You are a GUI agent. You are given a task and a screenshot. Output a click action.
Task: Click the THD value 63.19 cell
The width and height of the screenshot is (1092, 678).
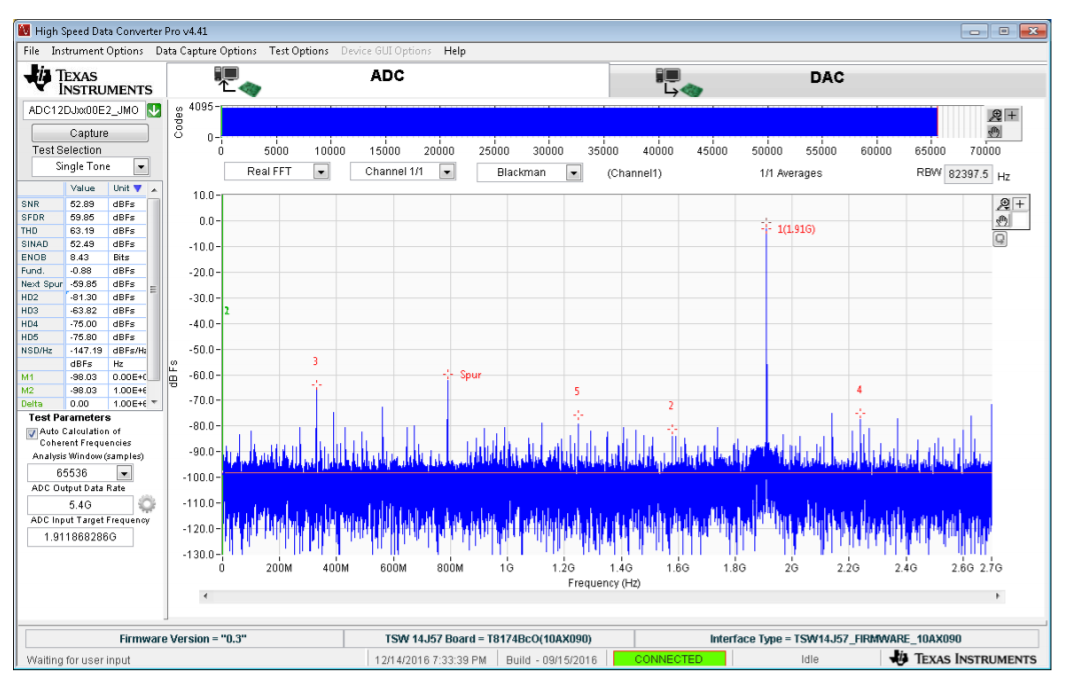(x=86, y=230)
